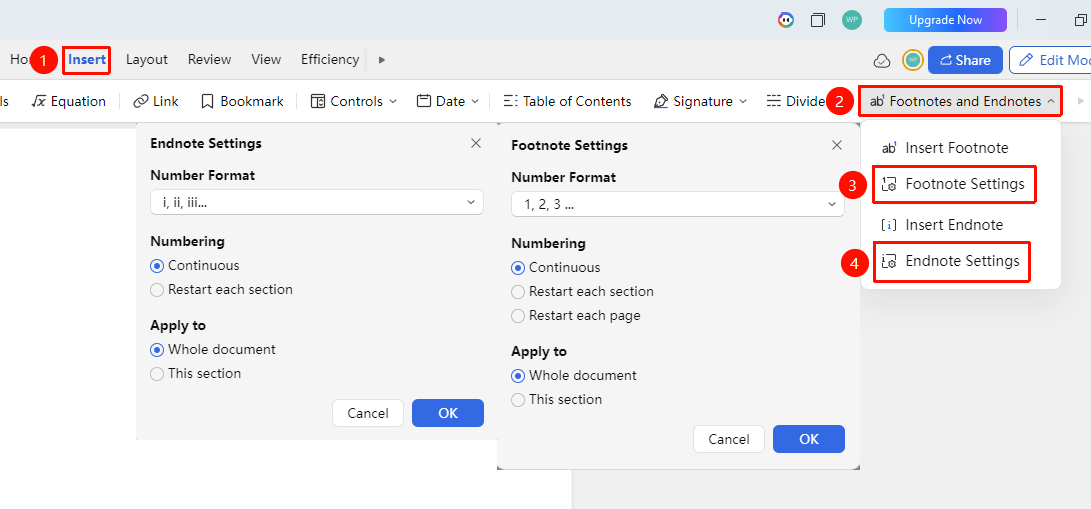
Task: Confirm Endnote Settings with OK
Action: tap(448, 413)
